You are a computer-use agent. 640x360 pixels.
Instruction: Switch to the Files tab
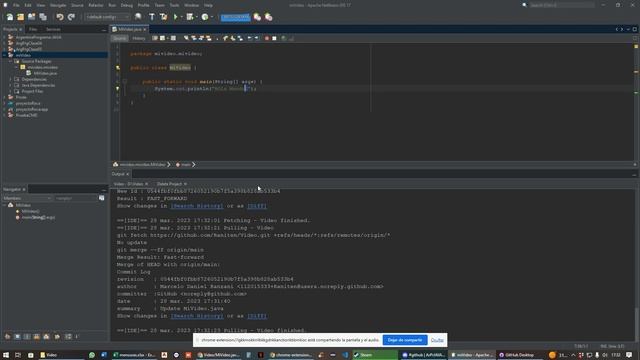(x=33, y=29)
